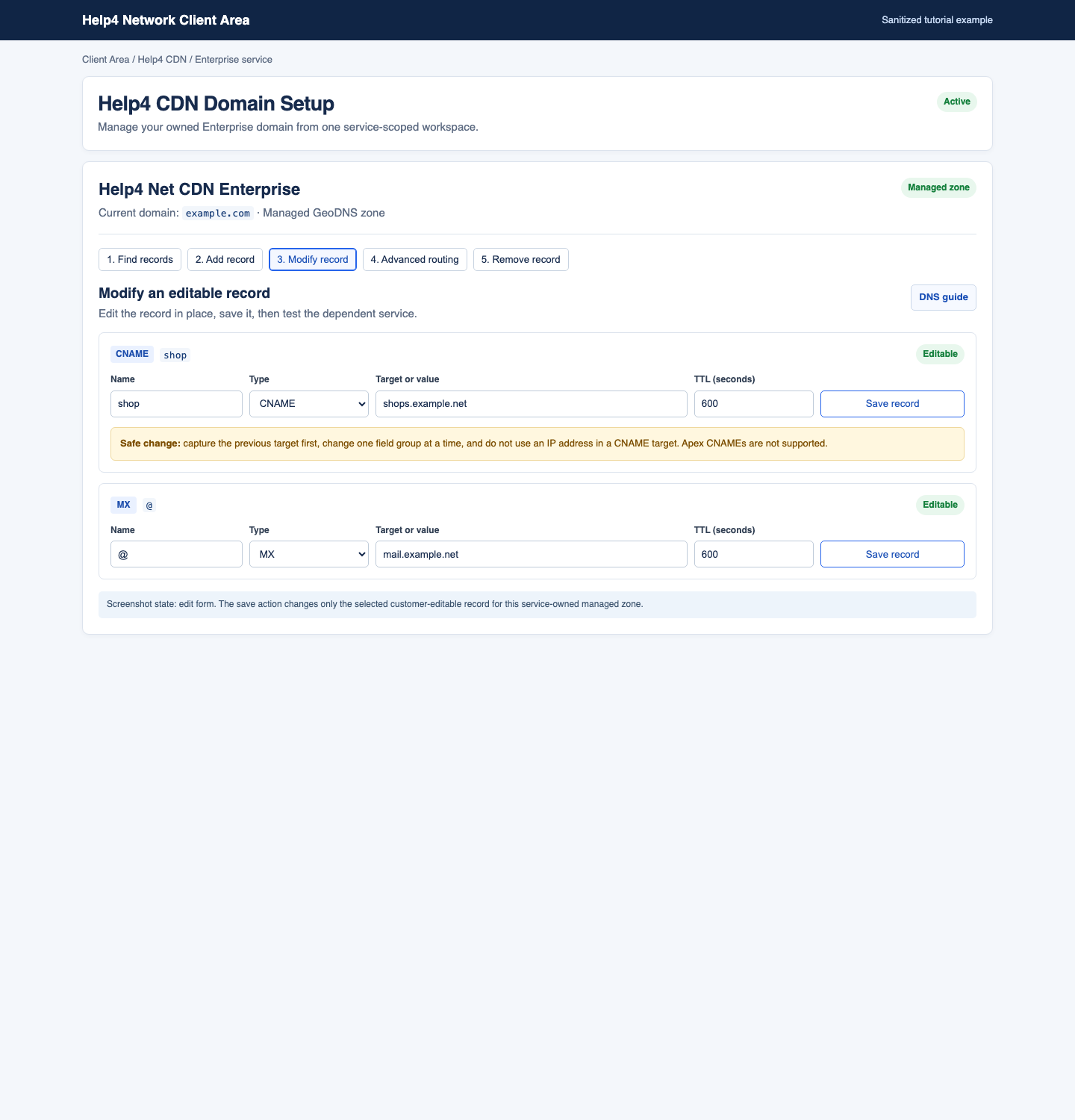Click the CNAME type badge
Viewport: 1075px width, 1120px height.
point(132,354)
